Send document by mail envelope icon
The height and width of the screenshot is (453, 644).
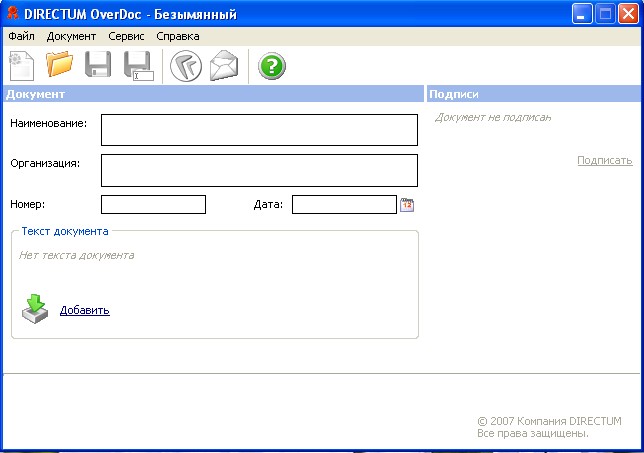pos(224,65)
